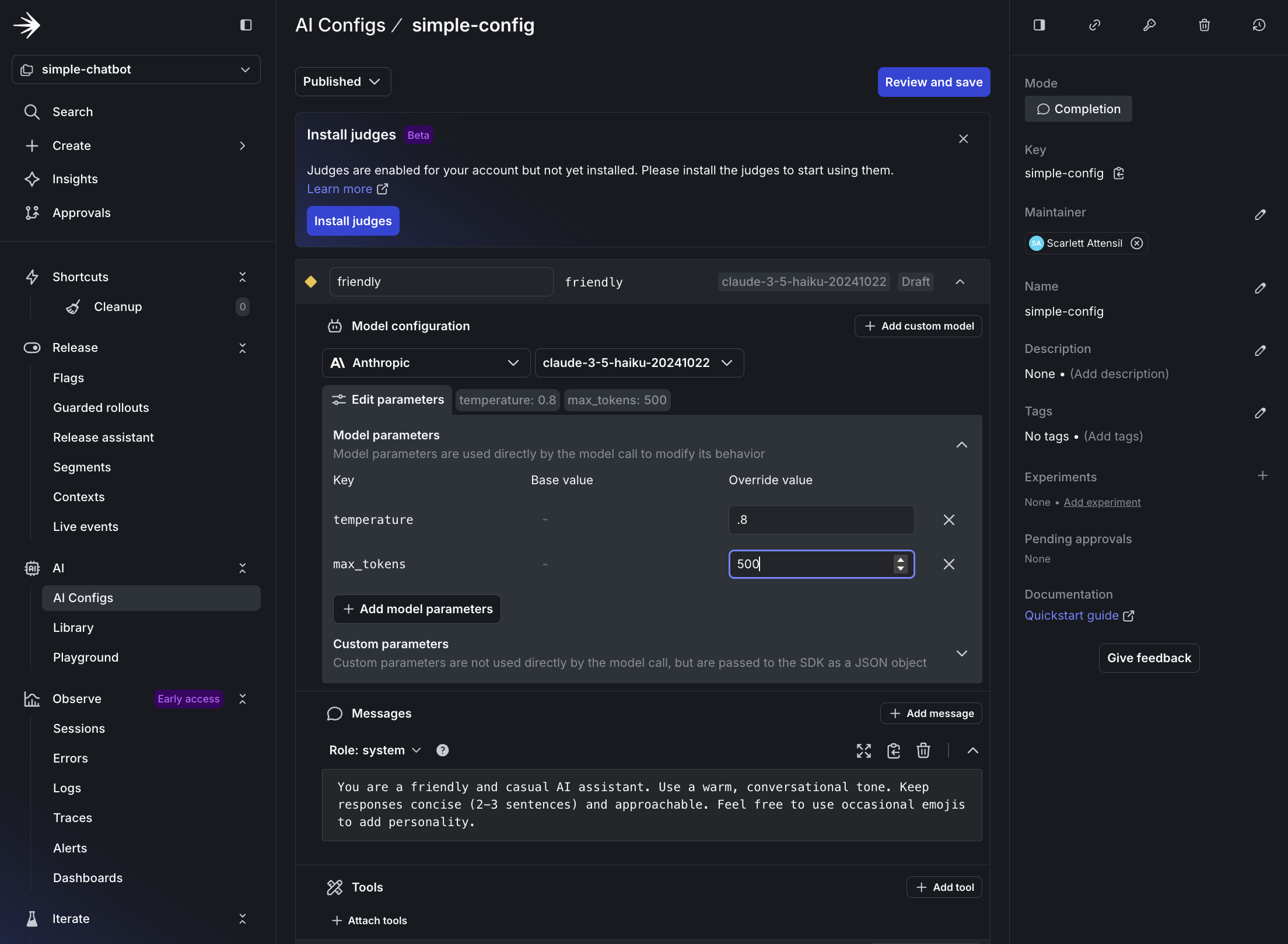Image resolution: width=1288 pixels, height=944 pixels.
Task: Click the orange diamond variant marker
Action: point(311,281)
